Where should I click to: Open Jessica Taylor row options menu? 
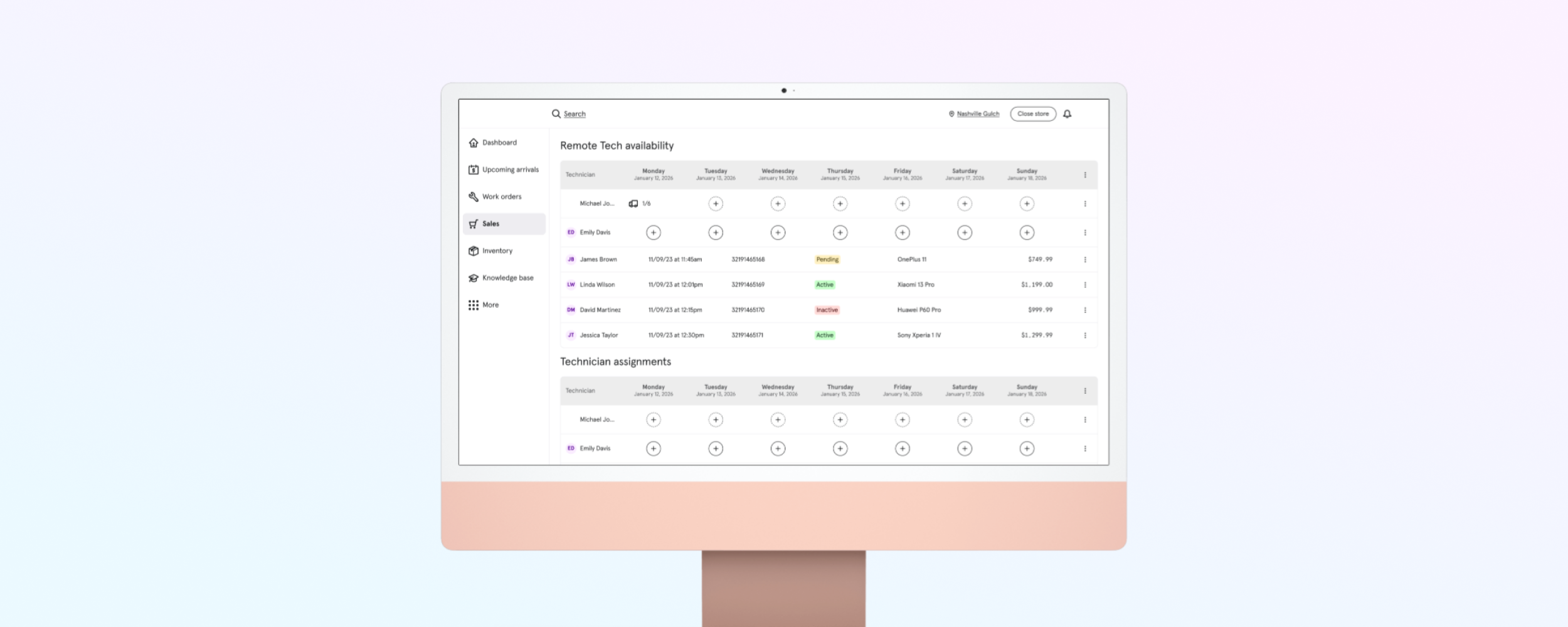(x=1085, y=335)
